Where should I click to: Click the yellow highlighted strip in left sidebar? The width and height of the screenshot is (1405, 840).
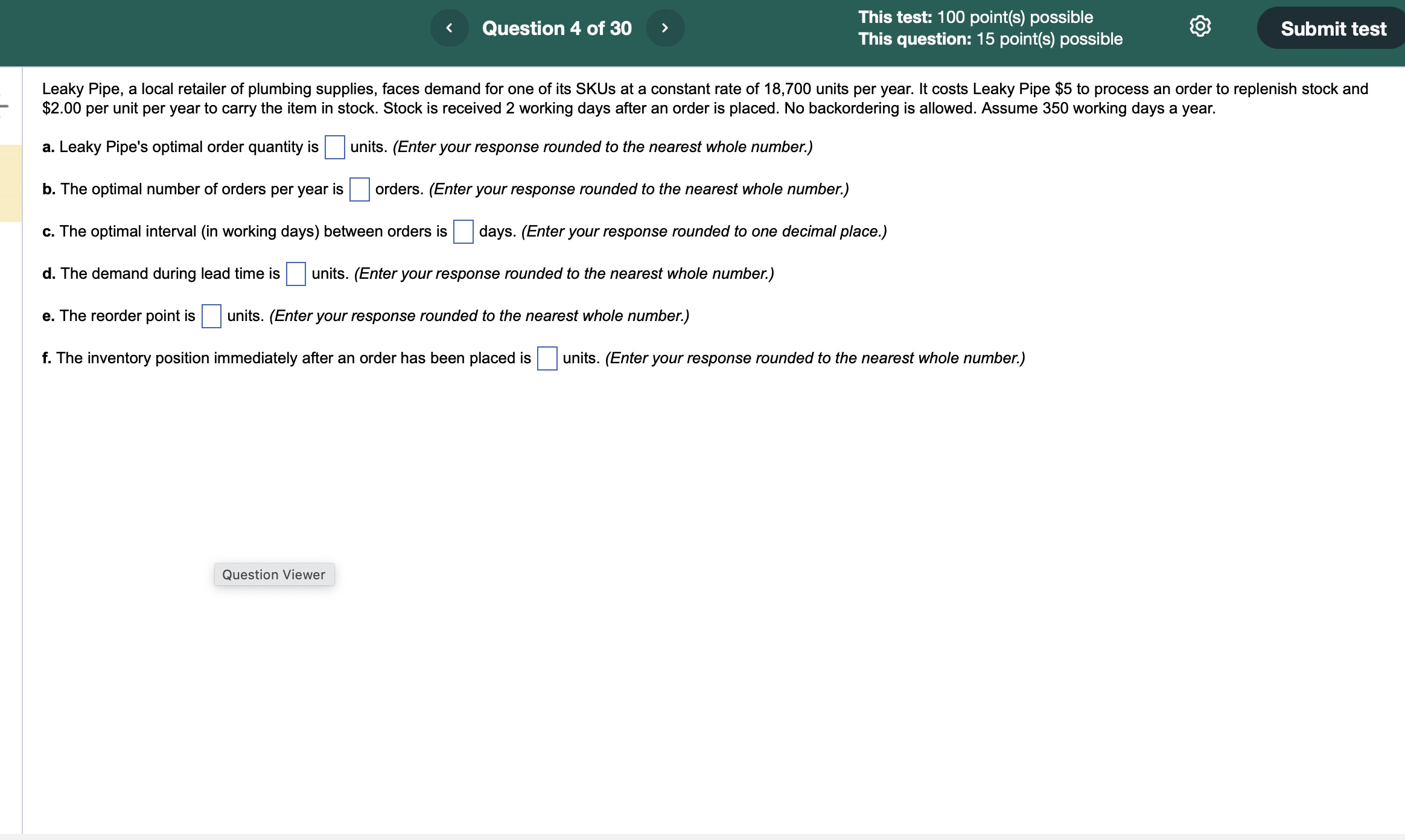(x=11, y=183)
